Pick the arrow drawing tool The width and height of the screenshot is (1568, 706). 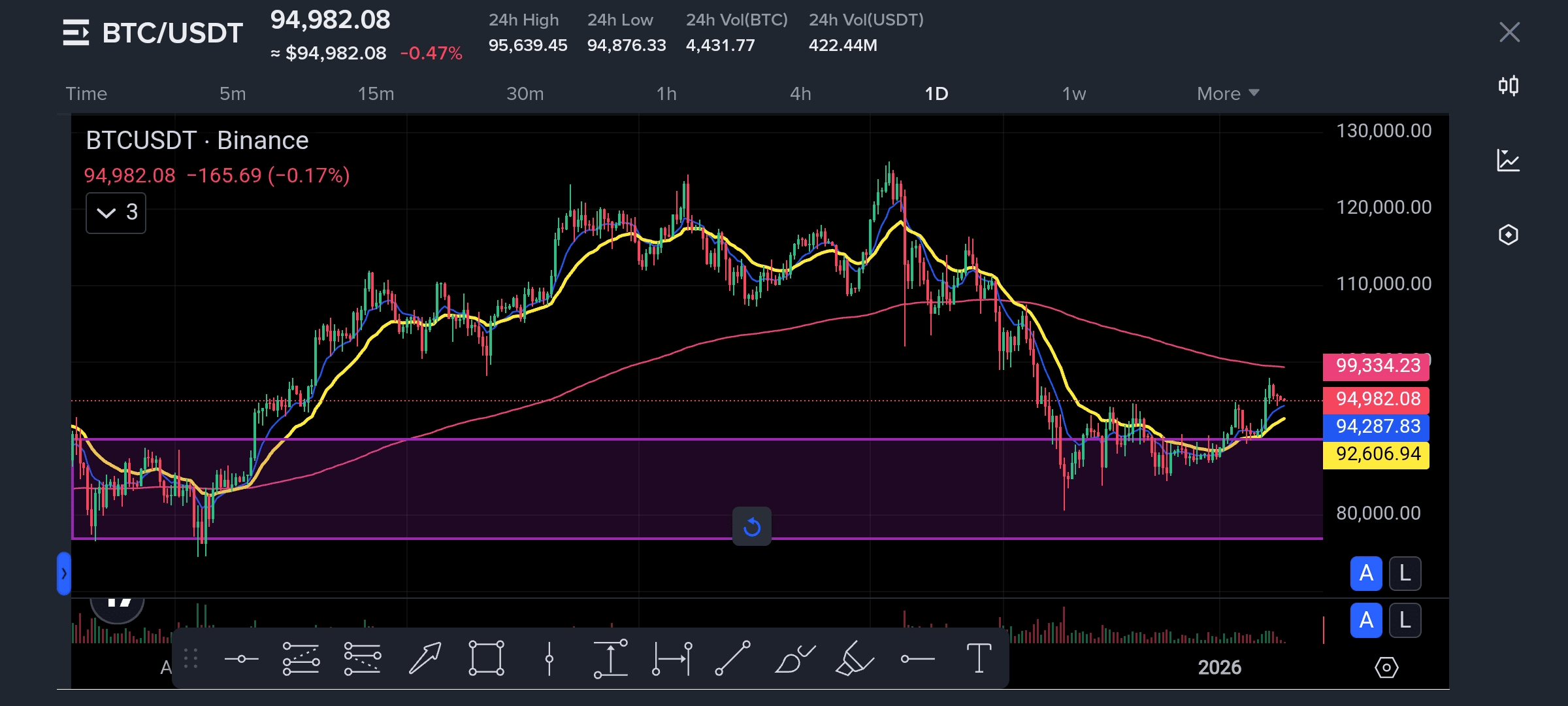pyautogui.click(x=425, y=658)
